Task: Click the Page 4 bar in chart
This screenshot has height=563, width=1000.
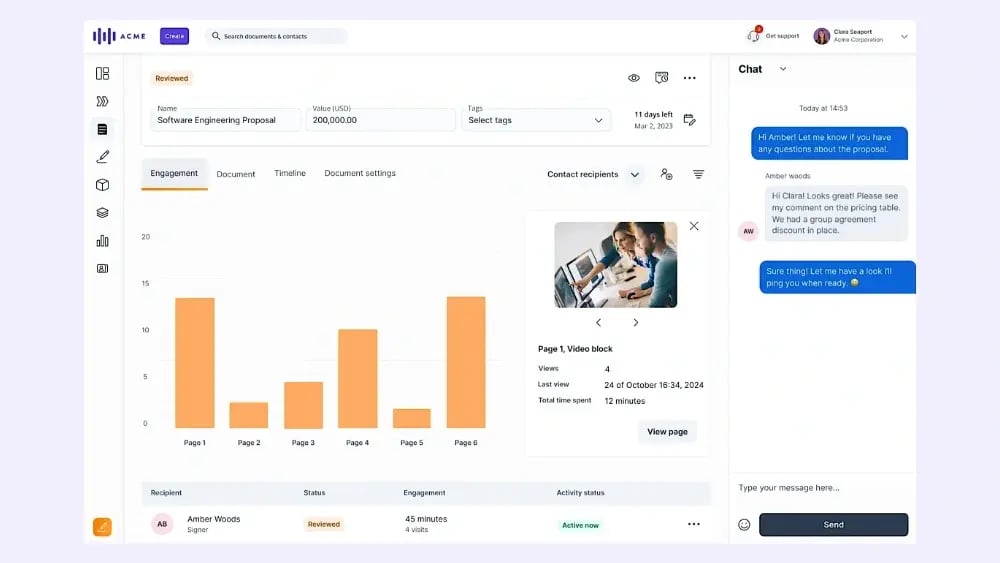Action: tap(357, 378)
